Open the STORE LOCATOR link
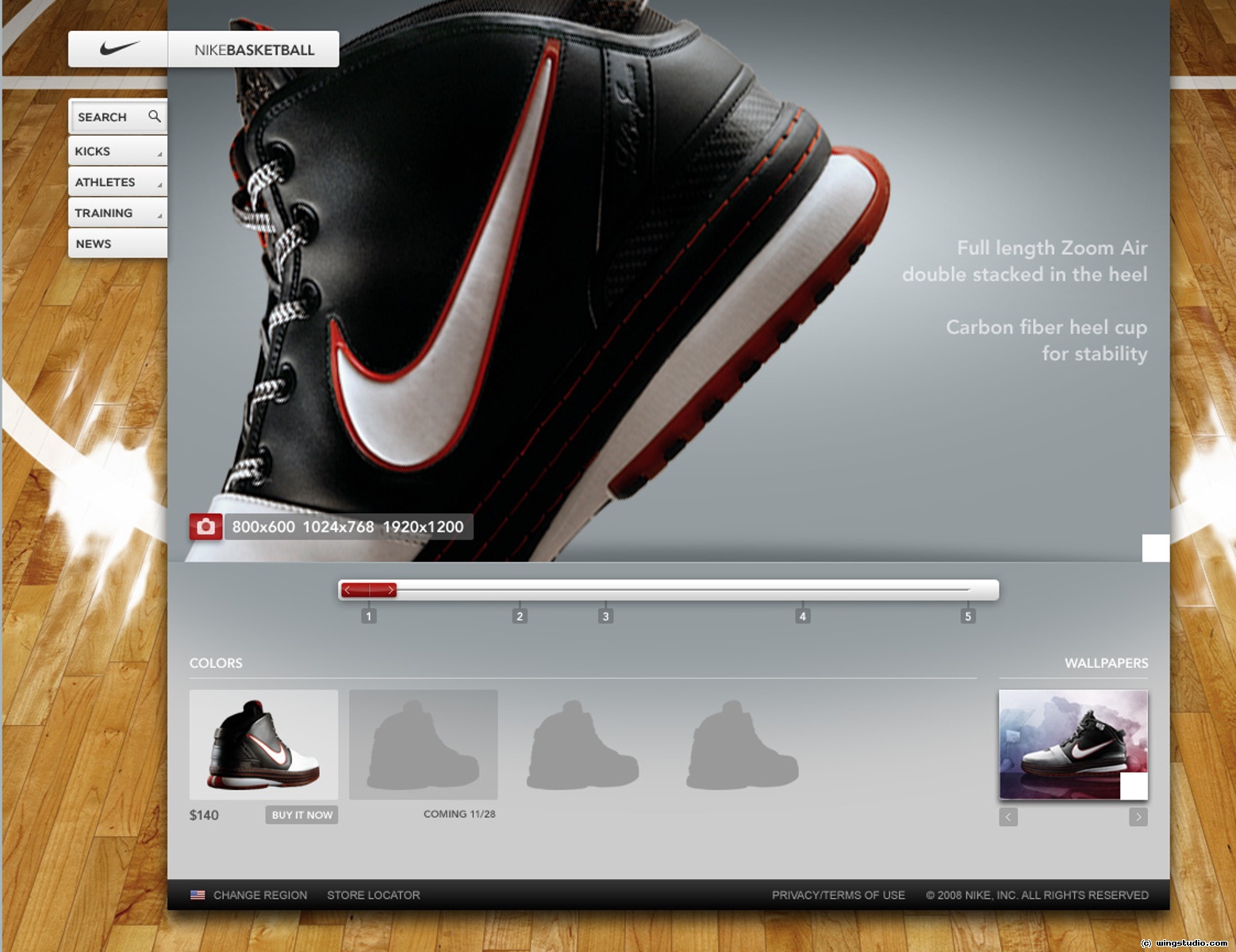The width and height of the screenshot is (1236, 952). tap(373, 895)
